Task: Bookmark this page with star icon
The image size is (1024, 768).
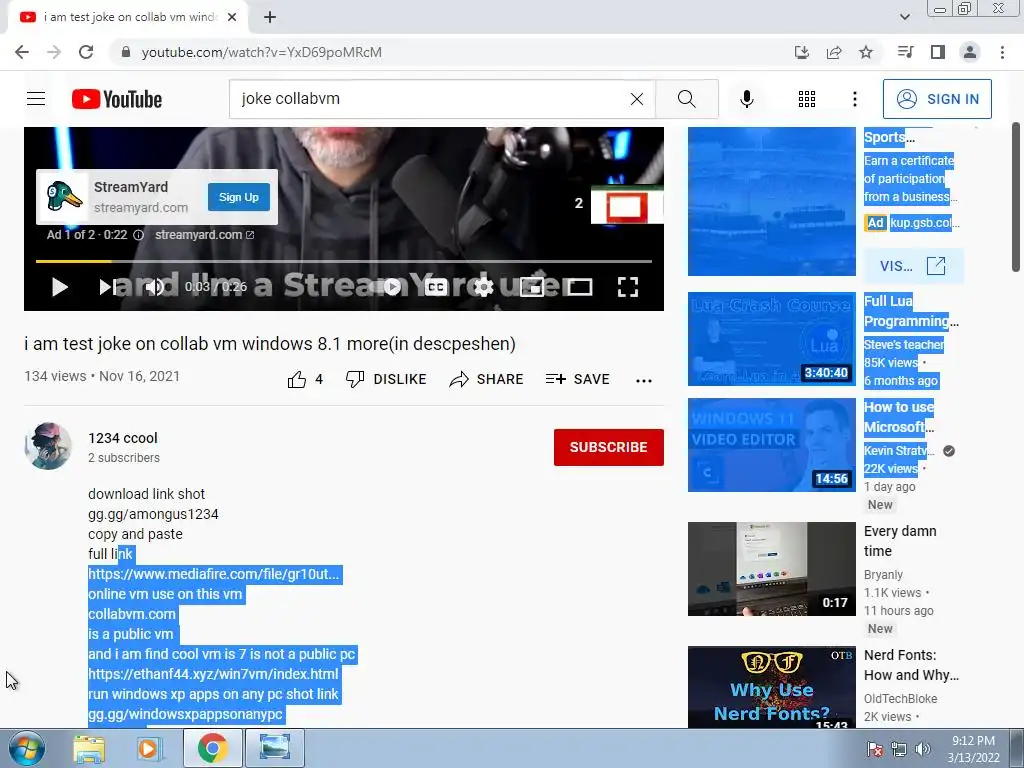Action: coord(866,52)
